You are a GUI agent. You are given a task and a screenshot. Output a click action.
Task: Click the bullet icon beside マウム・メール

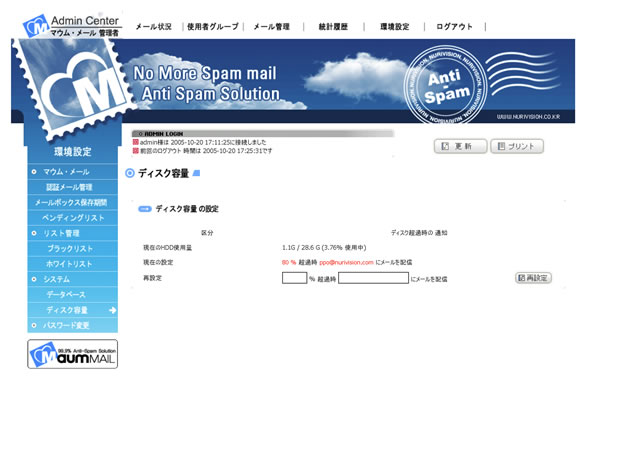(34, 172)
